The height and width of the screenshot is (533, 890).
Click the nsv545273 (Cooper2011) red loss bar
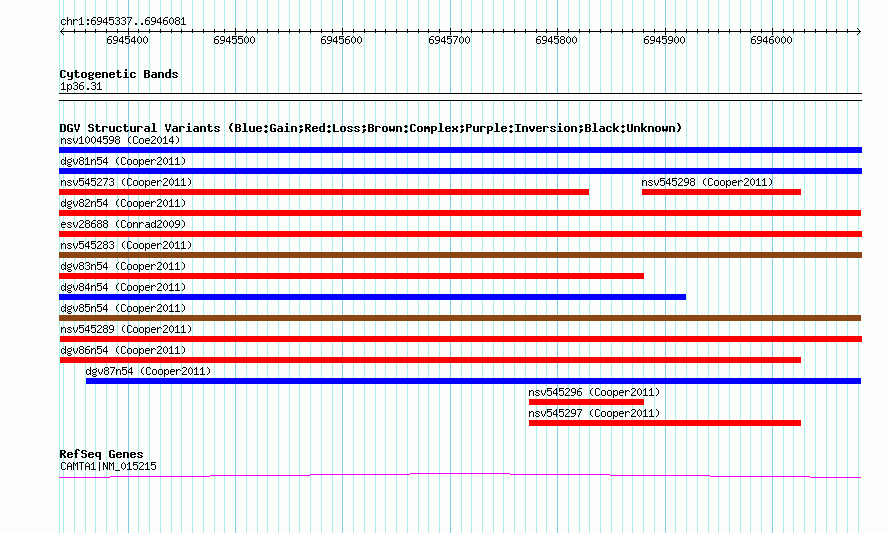324,192
